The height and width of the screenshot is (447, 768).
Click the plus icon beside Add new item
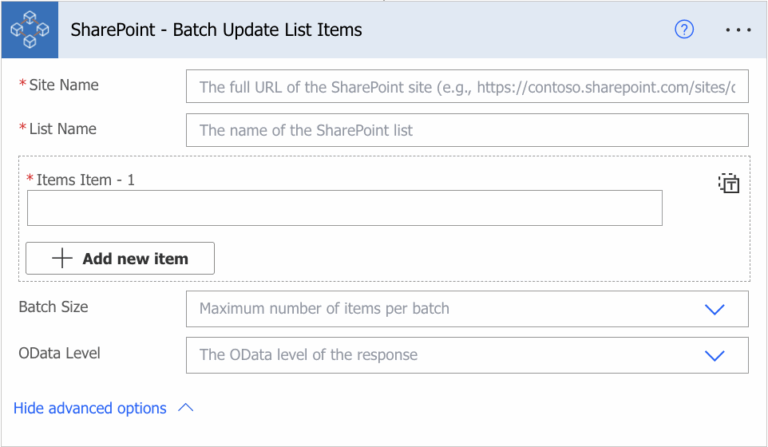point(62,258)
